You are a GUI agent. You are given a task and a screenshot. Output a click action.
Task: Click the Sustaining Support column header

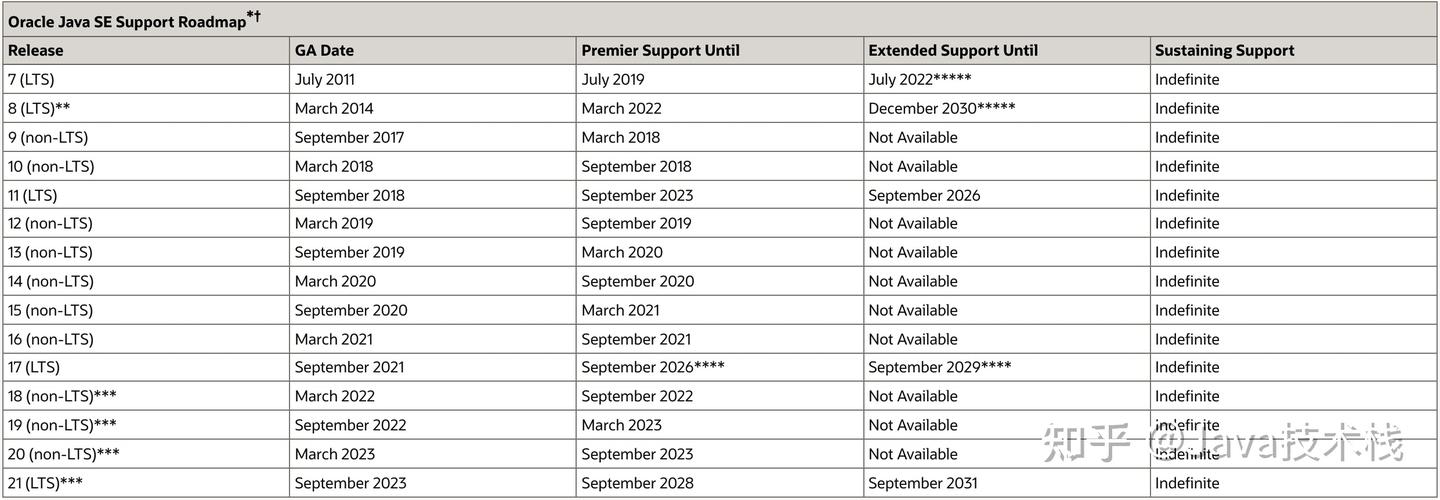(1224, 50)
